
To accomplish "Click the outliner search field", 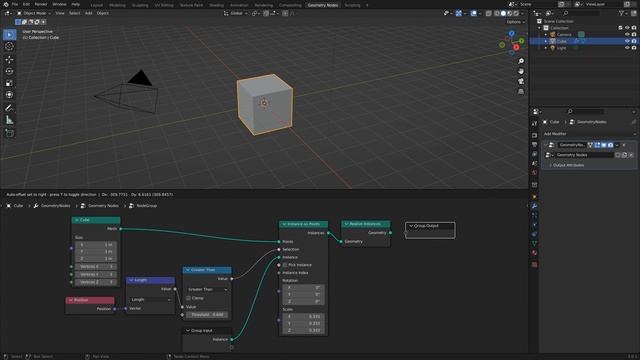I will coord(582,13).
